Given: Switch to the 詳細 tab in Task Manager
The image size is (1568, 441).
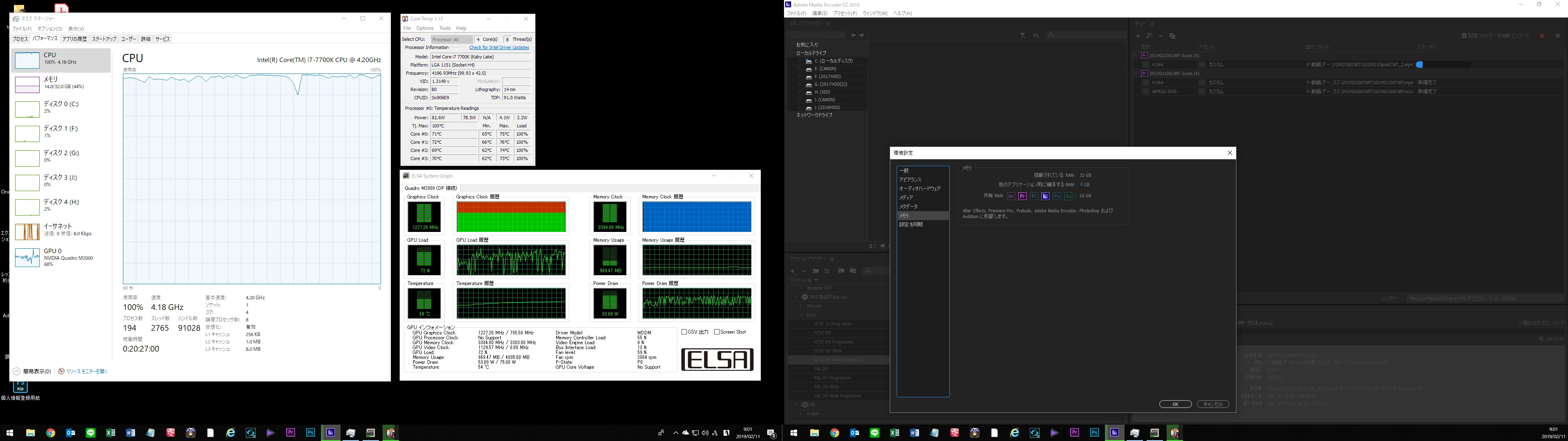Looking at the screenshot, I should [x=145, y=39].
